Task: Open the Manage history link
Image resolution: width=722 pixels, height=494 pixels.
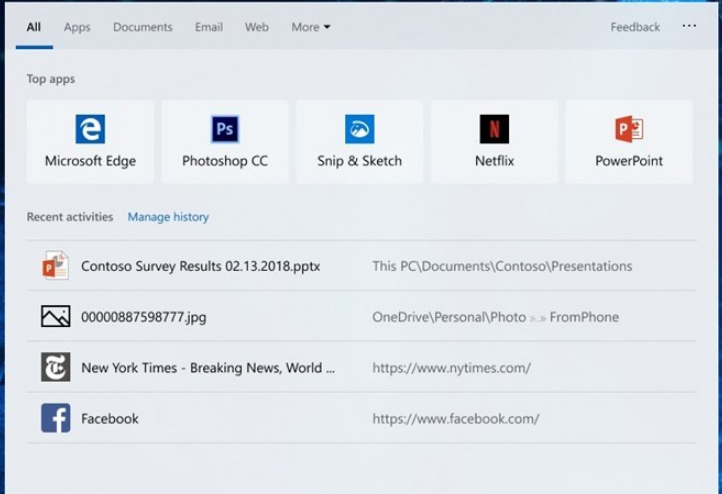Action: [168, 217]
